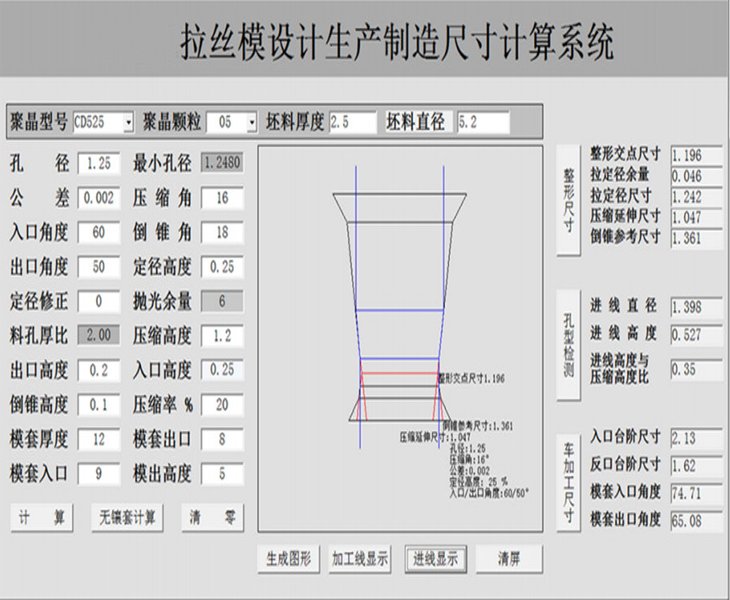Click the 压缩率 % input showing 20

click(222, 404)
